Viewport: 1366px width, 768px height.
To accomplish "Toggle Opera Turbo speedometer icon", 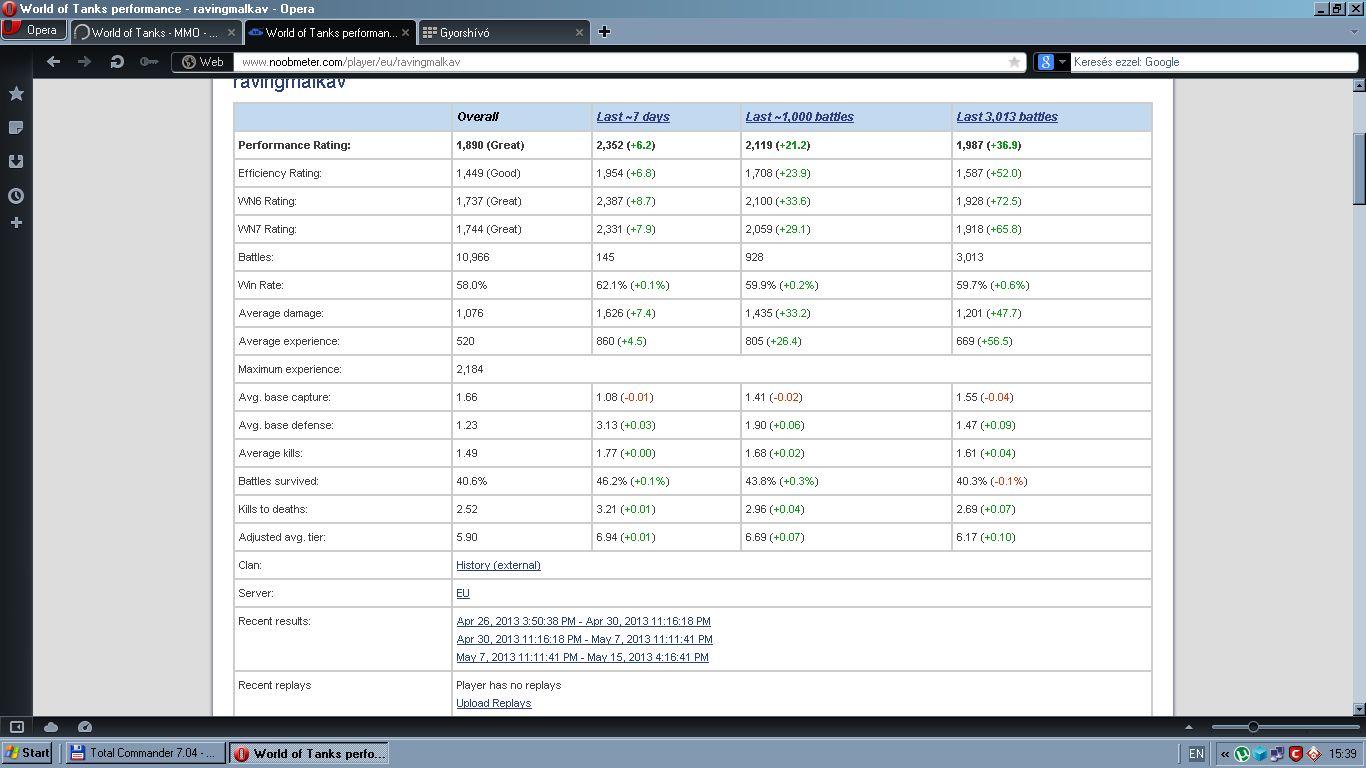I will [85, 727].
